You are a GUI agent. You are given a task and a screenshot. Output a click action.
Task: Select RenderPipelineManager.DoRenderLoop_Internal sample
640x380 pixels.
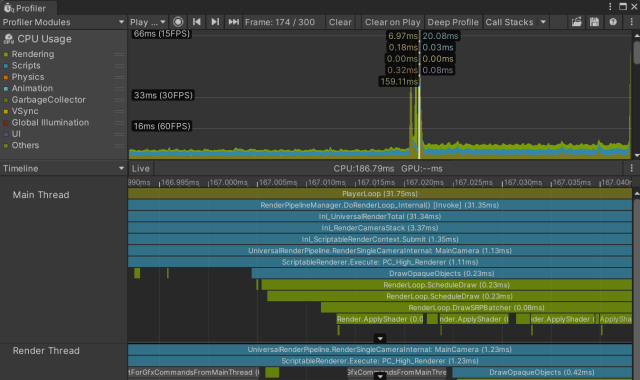pyautogui.click(x=380, y=205)
